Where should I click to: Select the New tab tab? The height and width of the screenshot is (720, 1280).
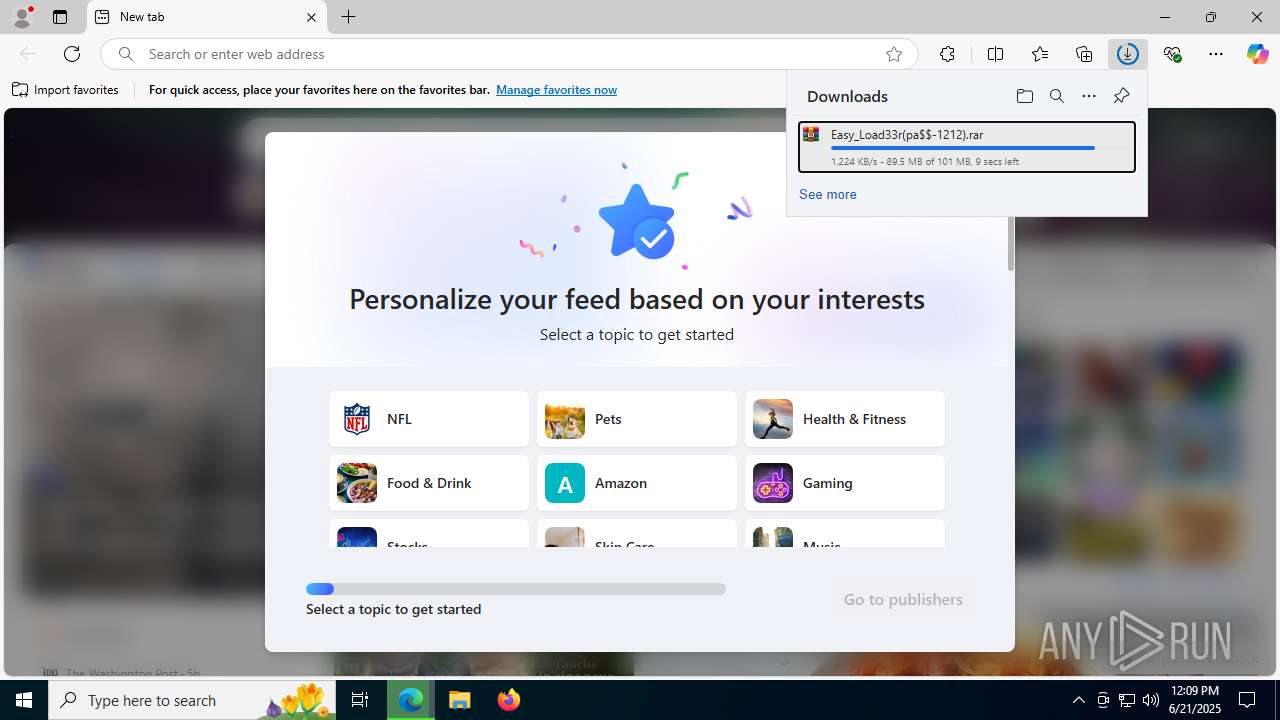pyautogui.click(x=207, y=17)
